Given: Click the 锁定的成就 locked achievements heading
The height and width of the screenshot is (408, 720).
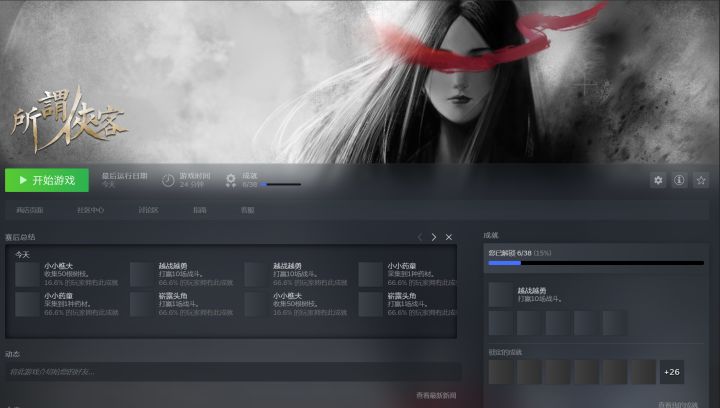Looking at the screenshot, I should coord(505,352).
